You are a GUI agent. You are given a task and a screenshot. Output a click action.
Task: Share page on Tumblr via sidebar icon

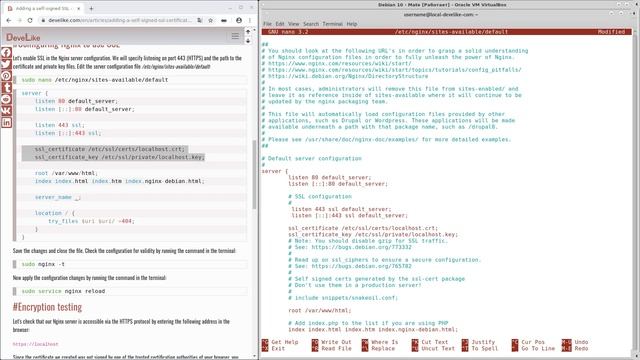coord(6,87)
